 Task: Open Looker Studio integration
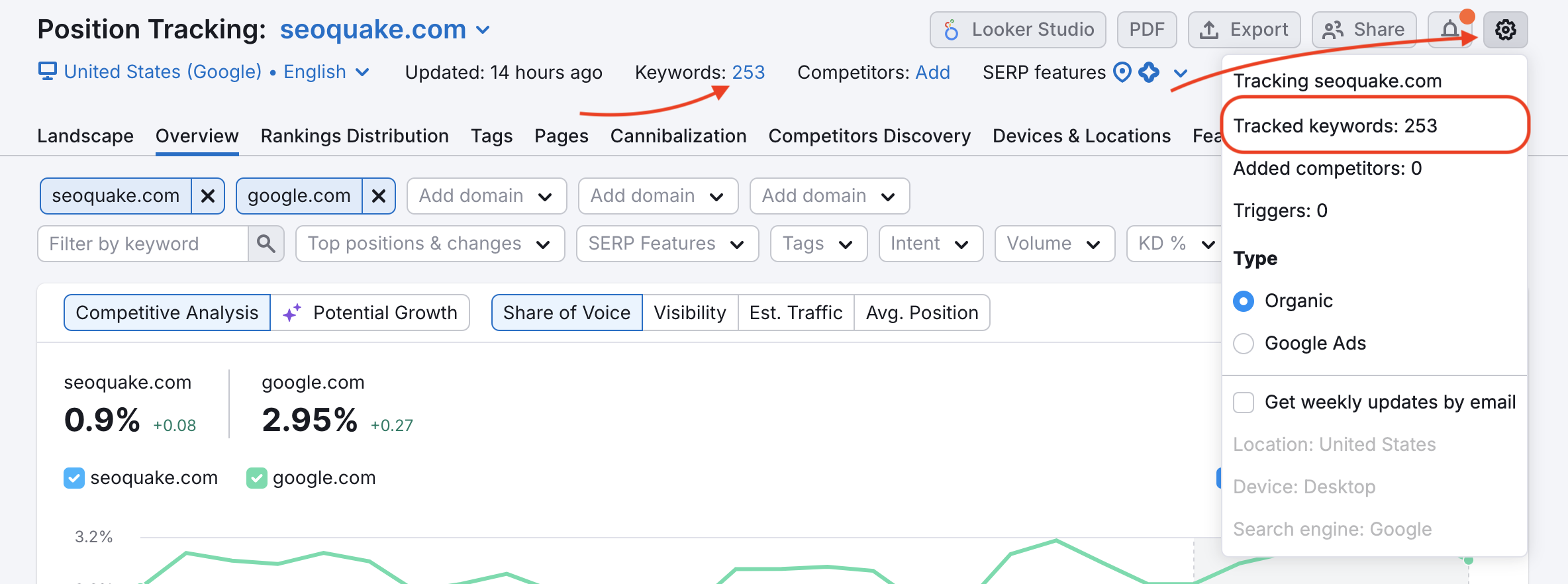pyautogui.click(x=1018, y=30)
